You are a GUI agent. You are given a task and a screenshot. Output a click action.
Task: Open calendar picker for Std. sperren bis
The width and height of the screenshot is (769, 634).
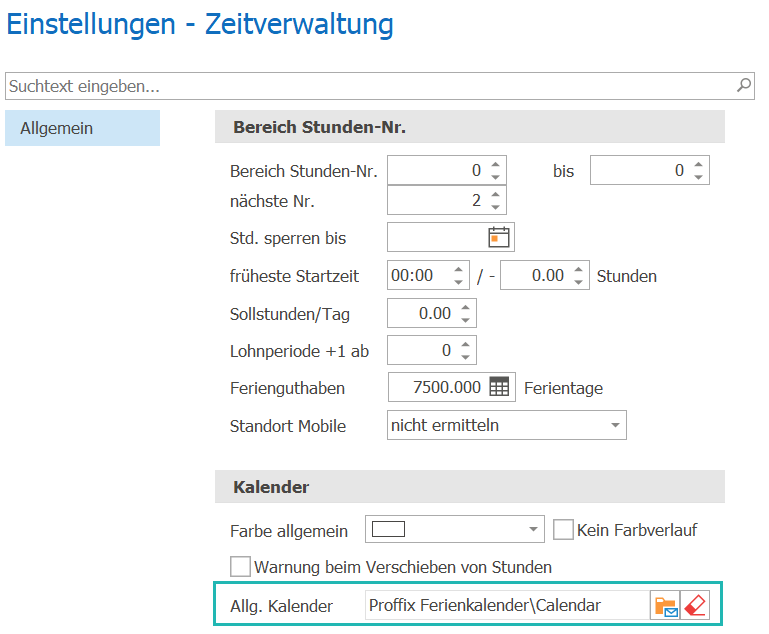(499, 237)
